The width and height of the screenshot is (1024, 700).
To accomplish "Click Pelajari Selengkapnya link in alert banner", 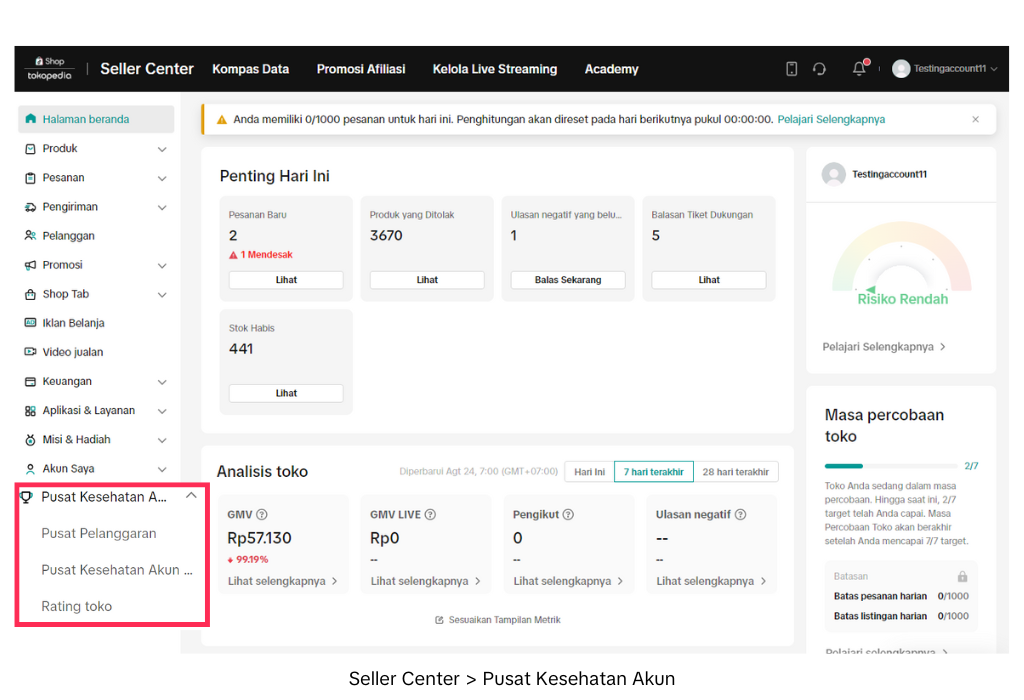I will pos(831,119).
